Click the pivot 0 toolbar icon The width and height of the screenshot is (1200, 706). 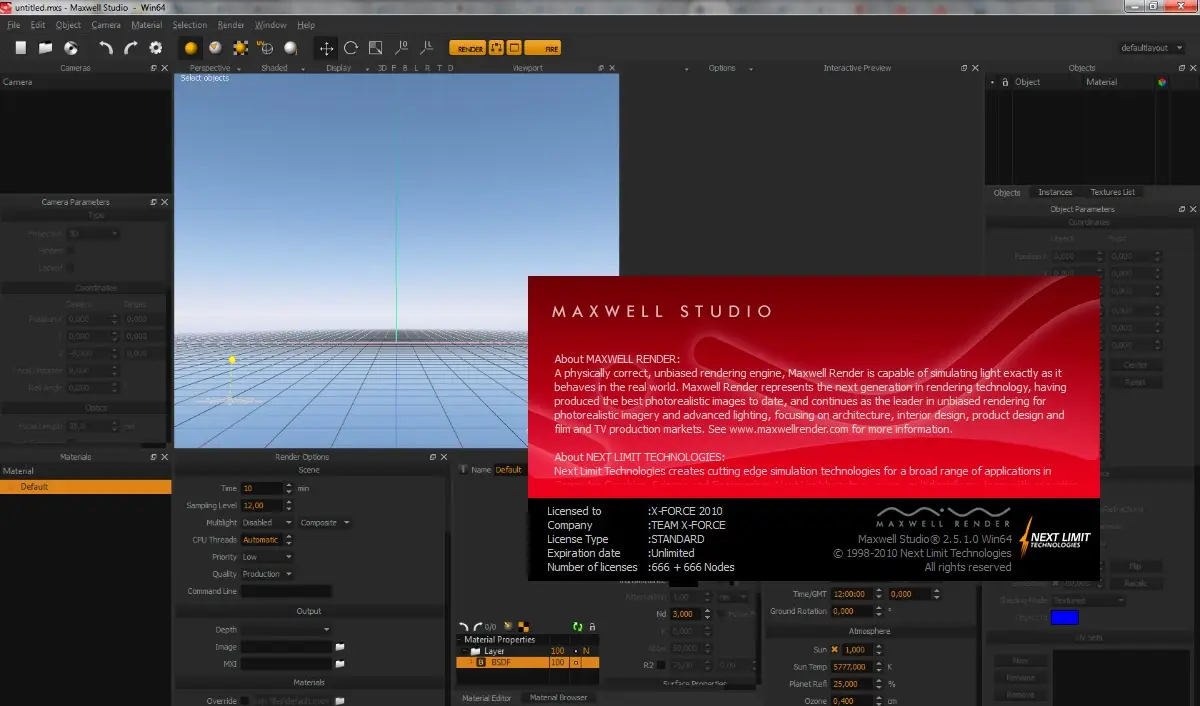tap(403, 47)
